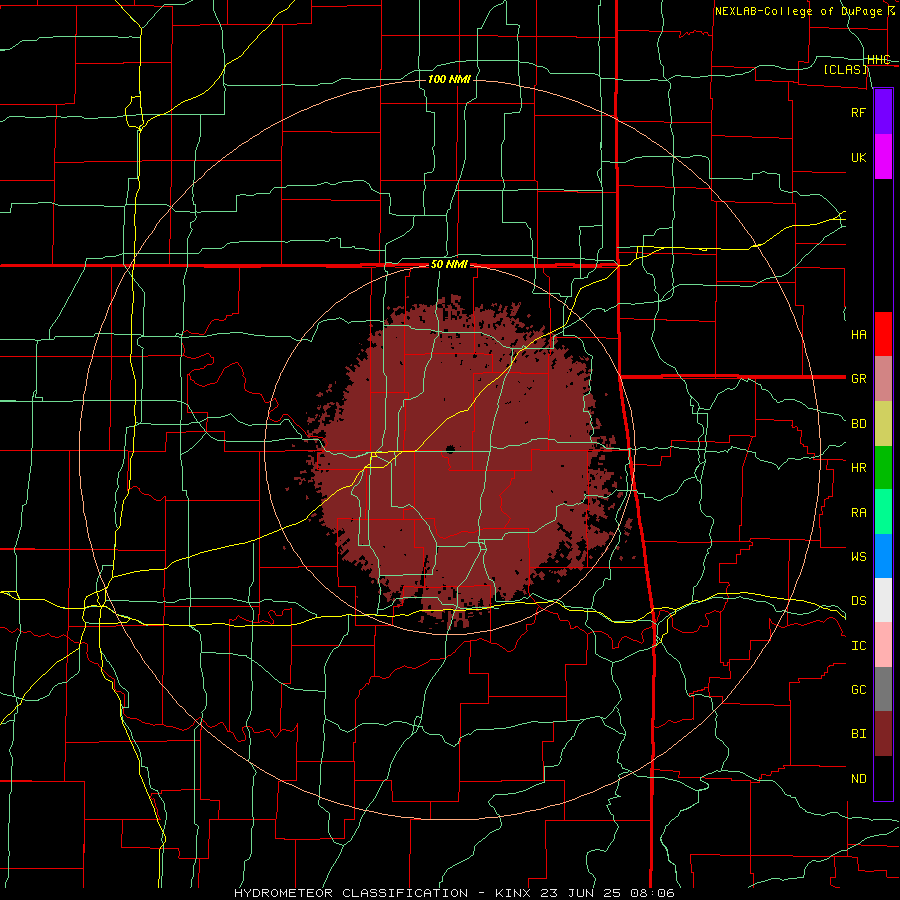Click the HR legend label

coord(858,468)
